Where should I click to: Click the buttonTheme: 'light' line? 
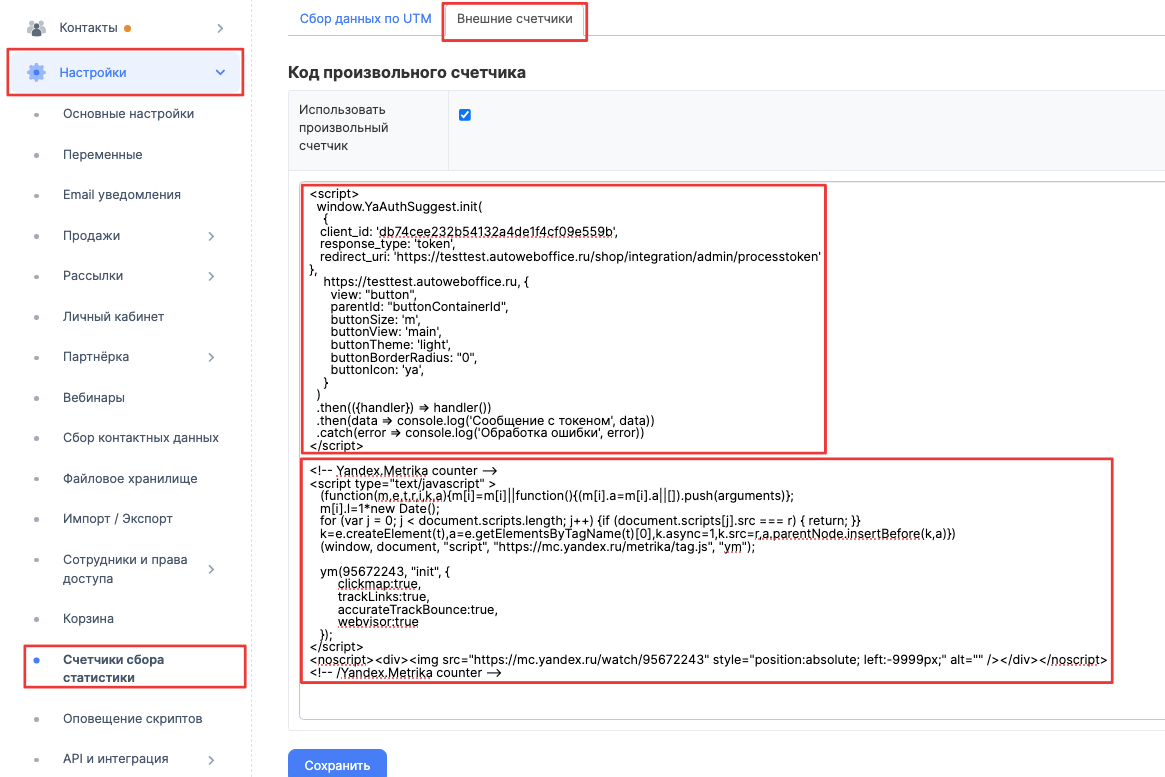391,345
